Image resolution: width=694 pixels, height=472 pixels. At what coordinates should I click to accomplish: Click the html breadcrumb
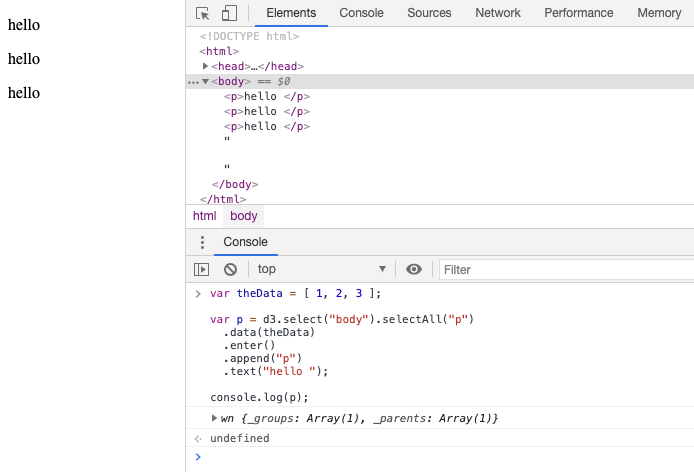(x=204, y=216)
